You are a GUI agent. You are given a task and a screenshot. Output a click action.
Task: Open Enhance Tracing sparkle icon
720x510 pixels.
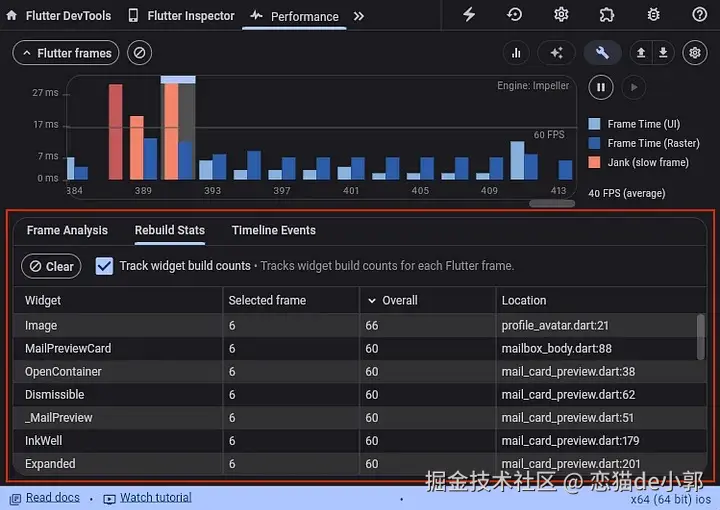[x=556, y=53]
